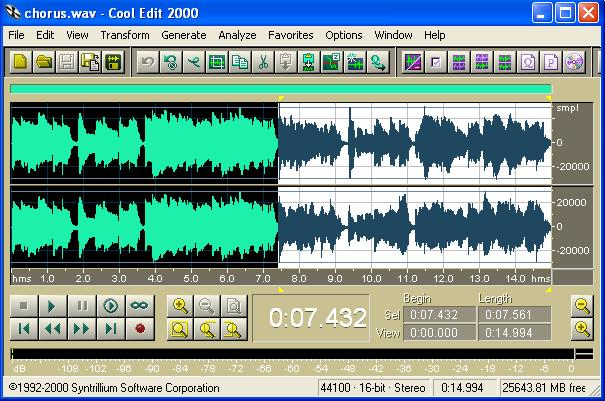Click the Save As disk-with-page icon

[x=90, y=62]
